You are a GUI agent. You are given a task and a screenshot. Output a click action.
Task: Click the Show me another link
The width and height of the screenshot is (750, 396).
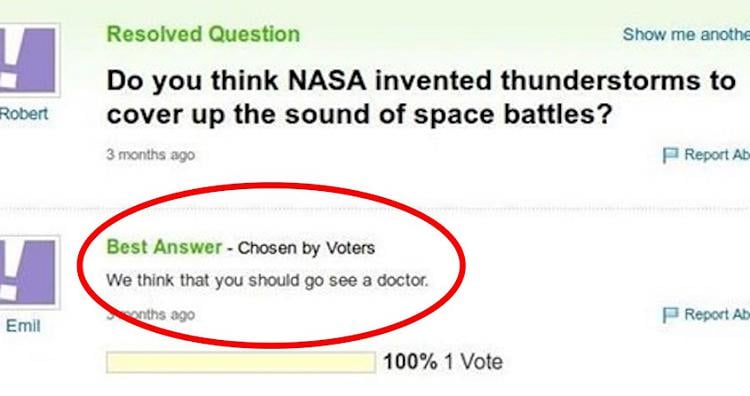pos(686,34)
